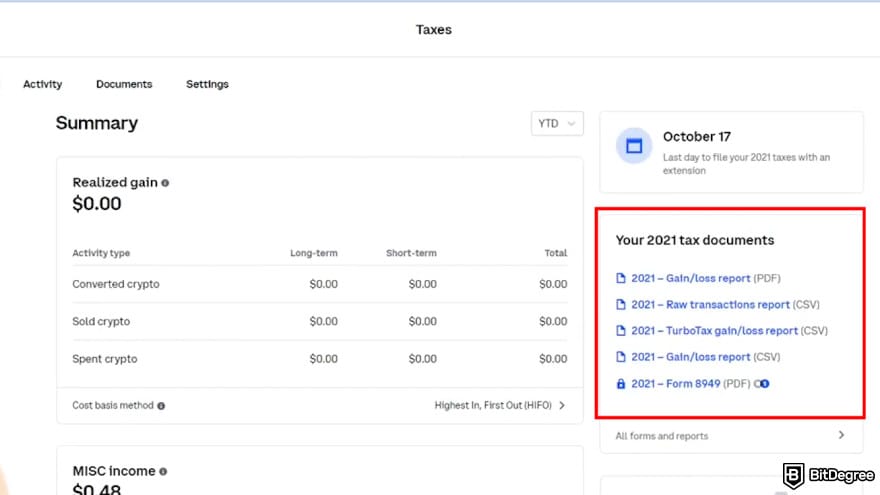This screenshot has width=880, height=495.
Task: Click the lock icon beside Form 8949
Action: point(621,384)
